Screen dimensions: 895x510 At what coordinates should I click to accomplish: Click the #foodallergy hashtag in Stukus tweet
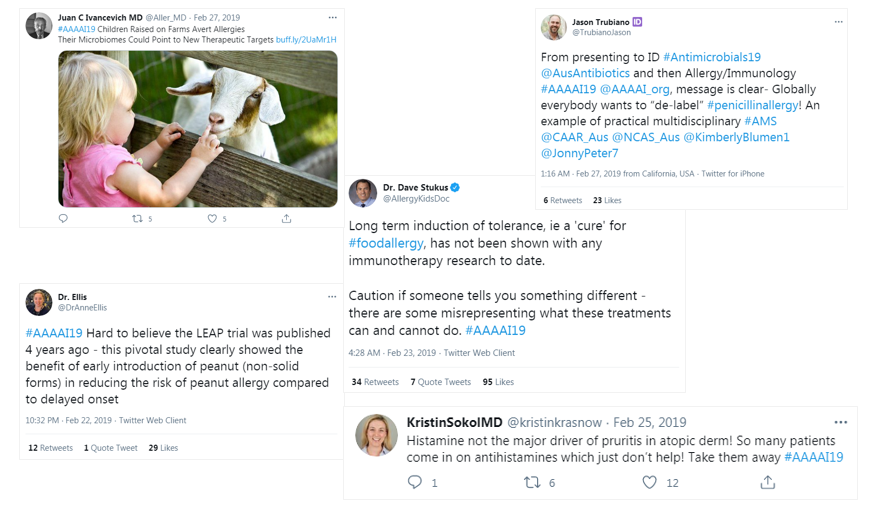[x=388, y=243]
